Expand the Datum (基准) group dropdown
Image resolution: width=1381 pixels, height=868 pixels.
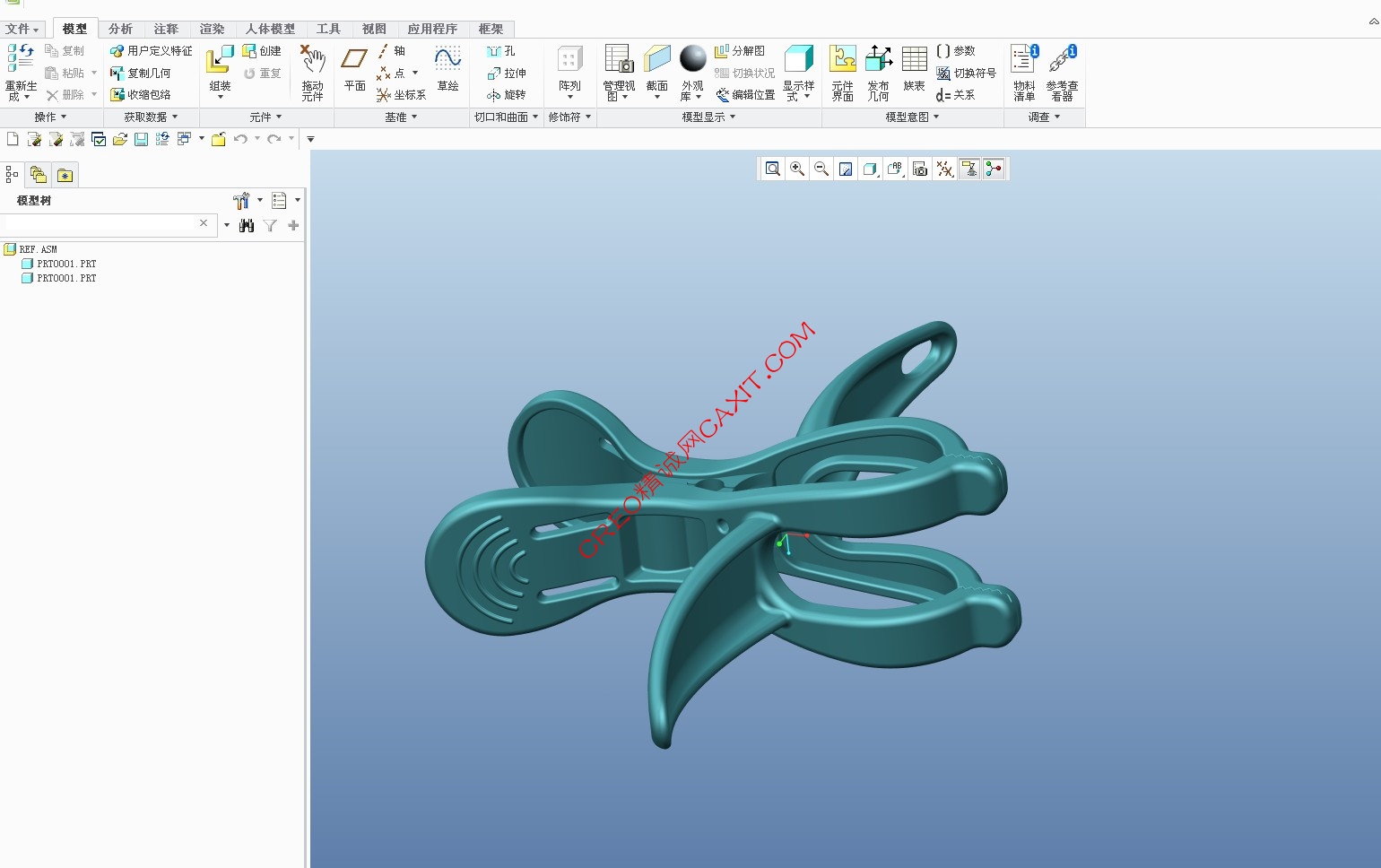(x=401, y=117)
